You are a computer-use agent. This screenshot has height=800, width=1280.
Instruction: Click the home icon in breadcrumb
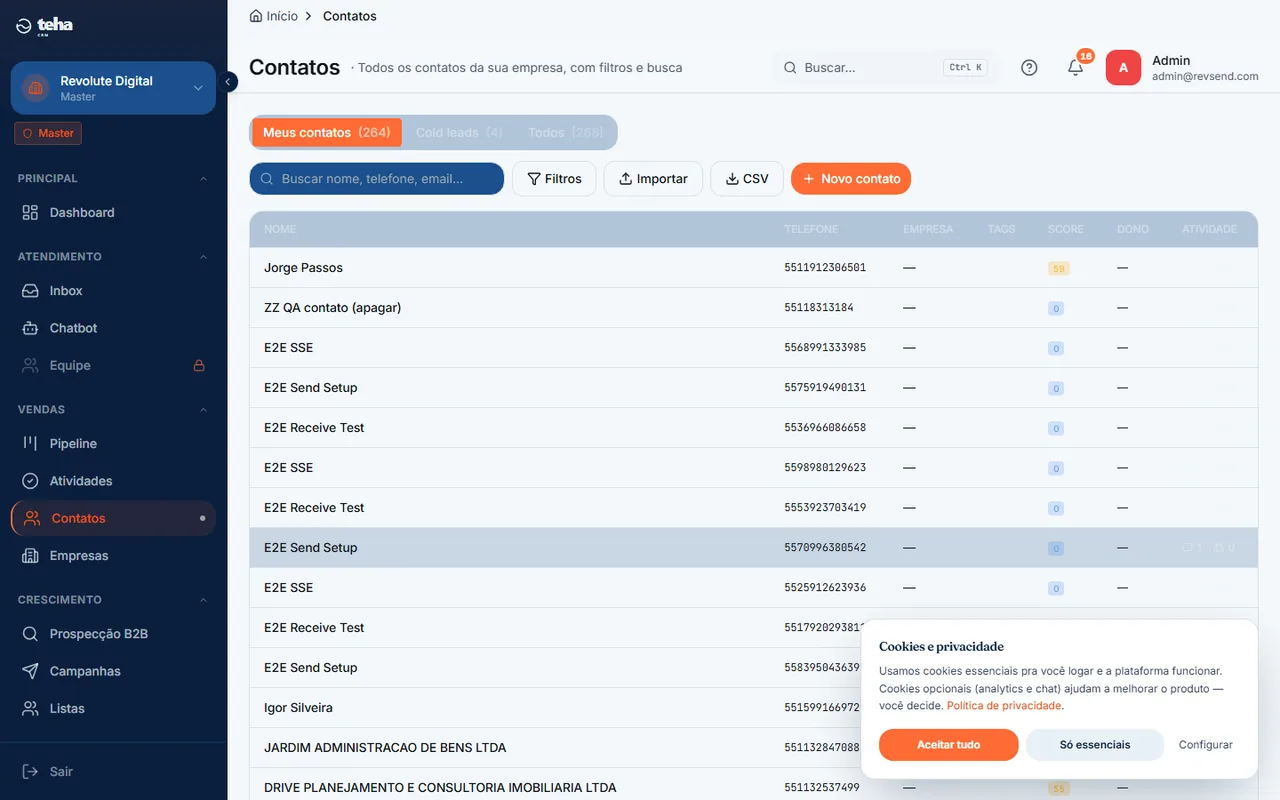pyautogui.click(x=256, y=16)
